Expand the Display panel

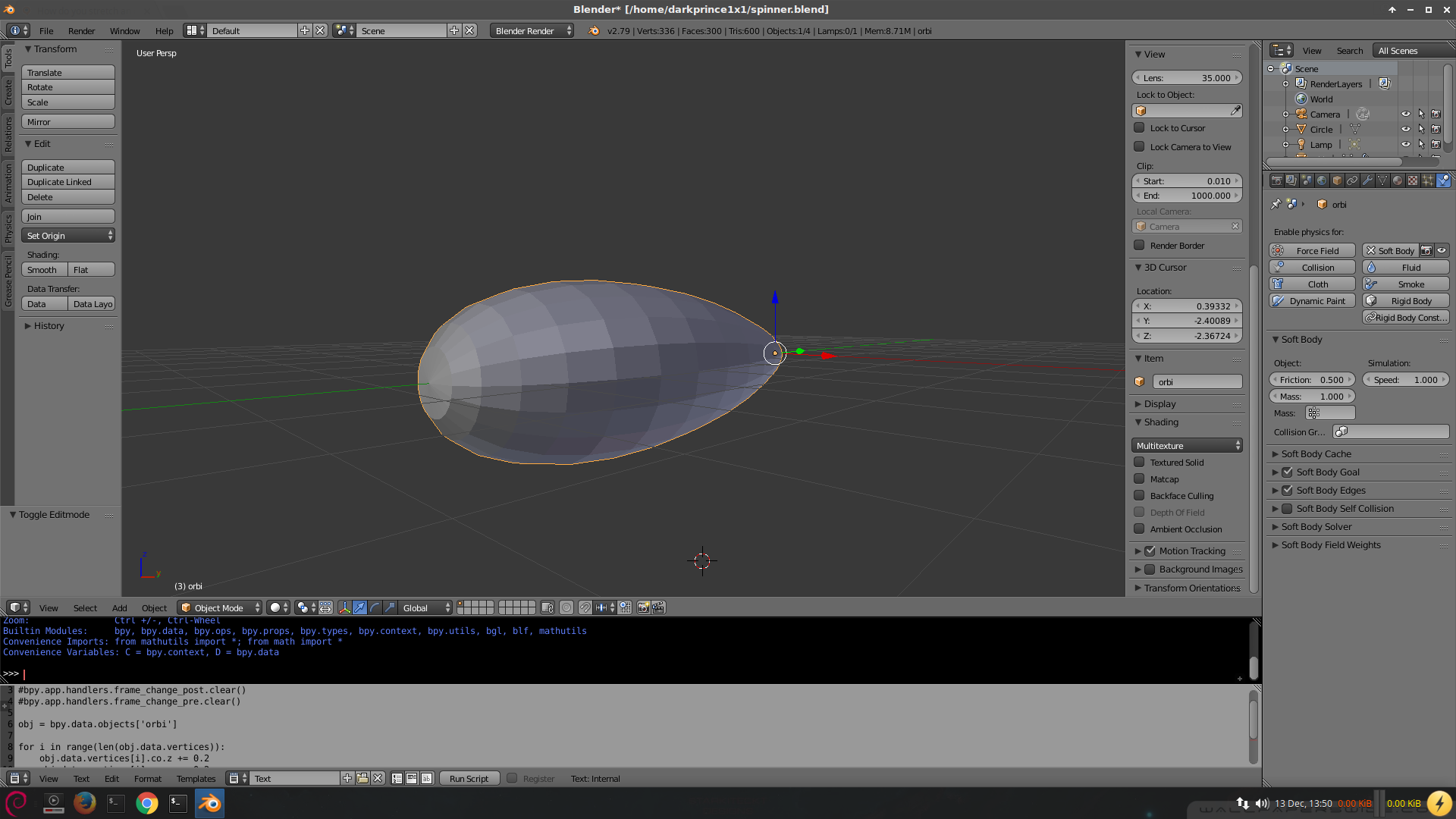pos(1160,403)
